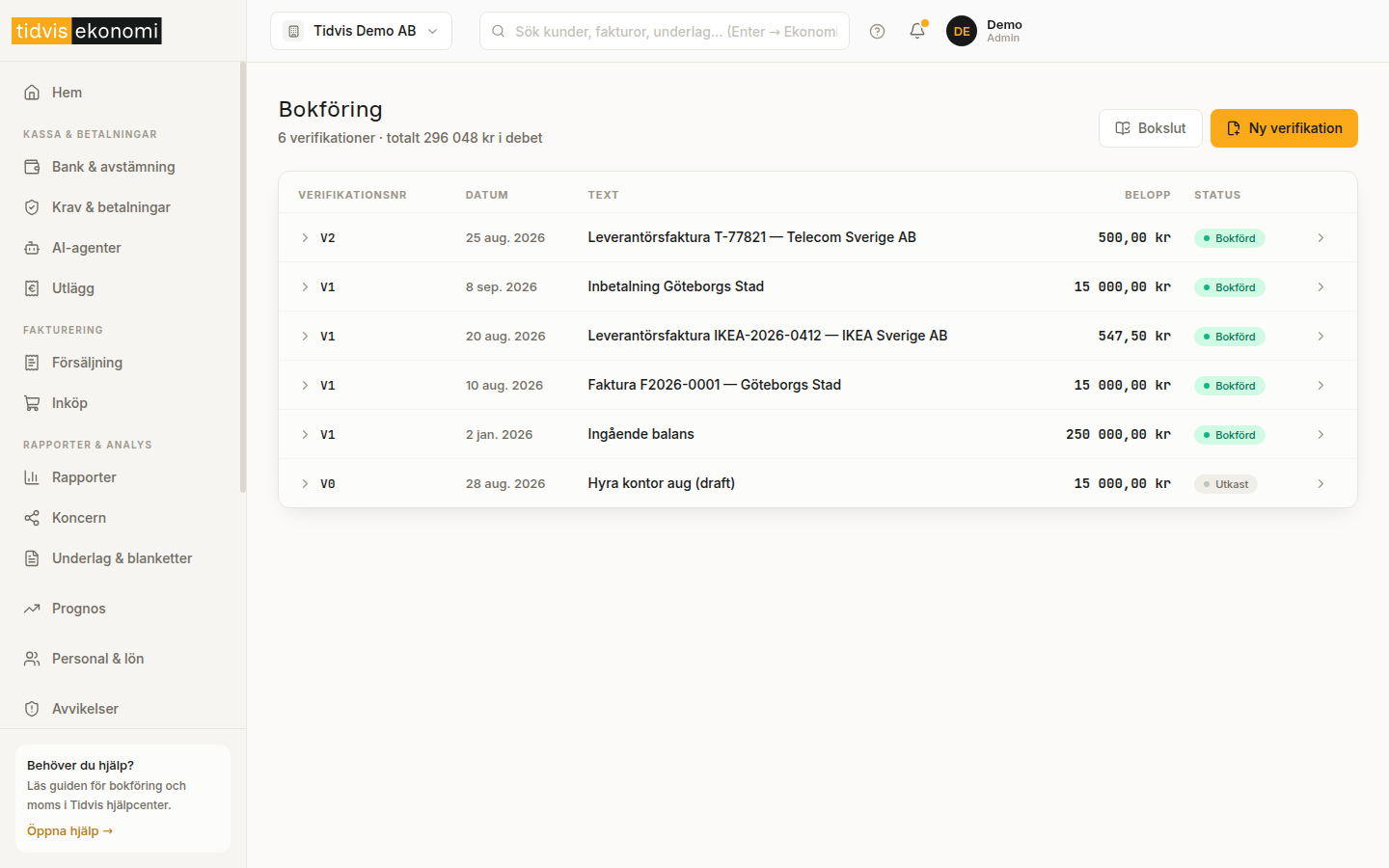Click the Försäljning document icon
This screenshot has width=1389, height=868.
(x=32, y=363)
